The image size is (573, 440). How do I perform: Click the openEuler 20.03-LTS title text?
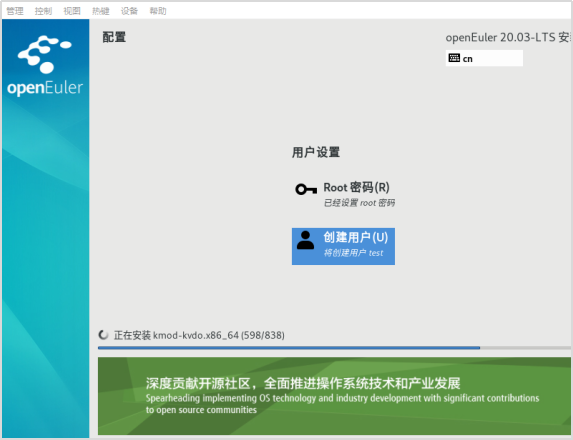coord(507,37)
